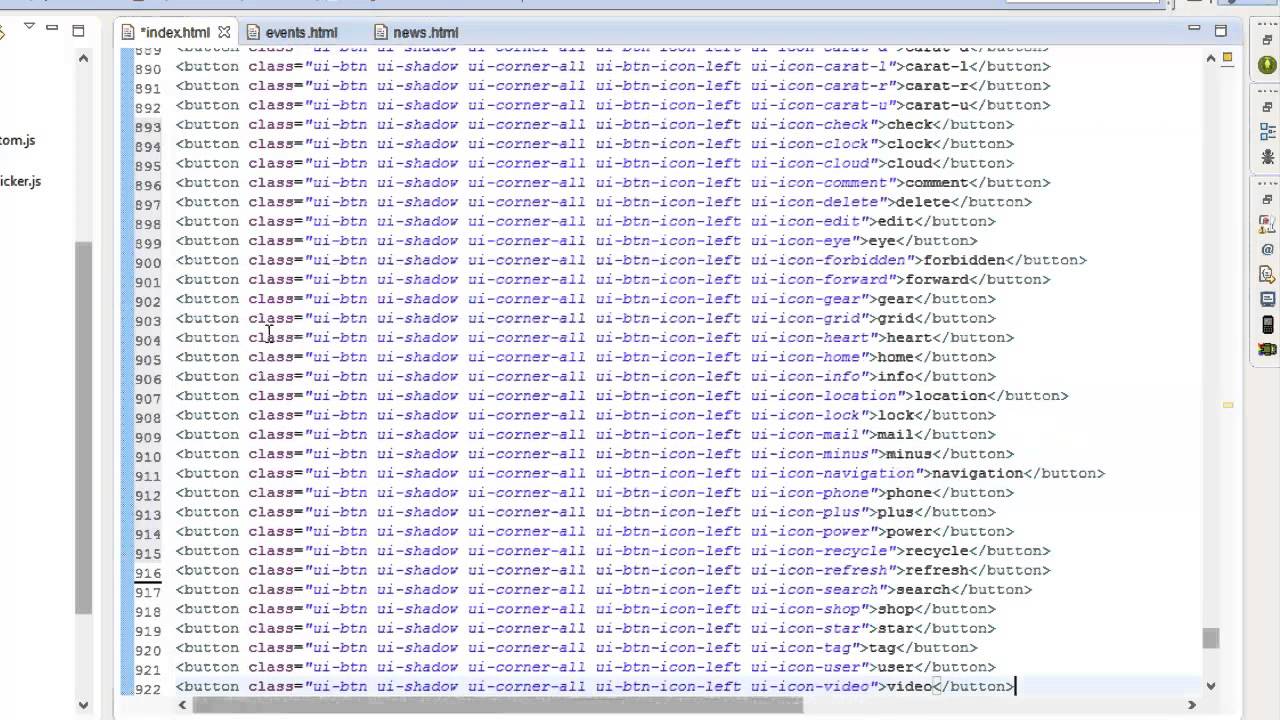1280x720 pixels.
Task: Click the 'star' text on line 919
Action: tap(895, 629)
